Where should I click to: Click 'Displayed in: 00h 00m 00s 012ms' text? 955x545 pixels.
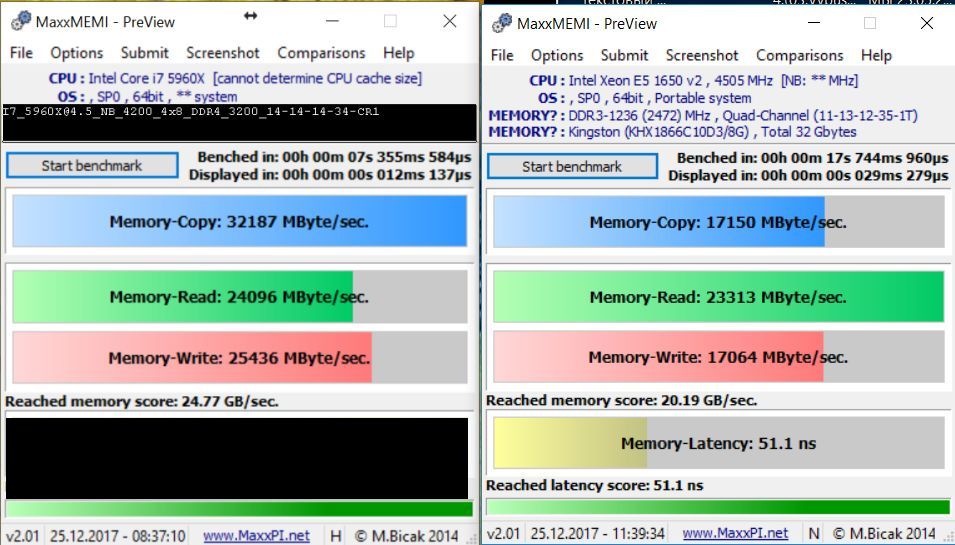[330, 175]
